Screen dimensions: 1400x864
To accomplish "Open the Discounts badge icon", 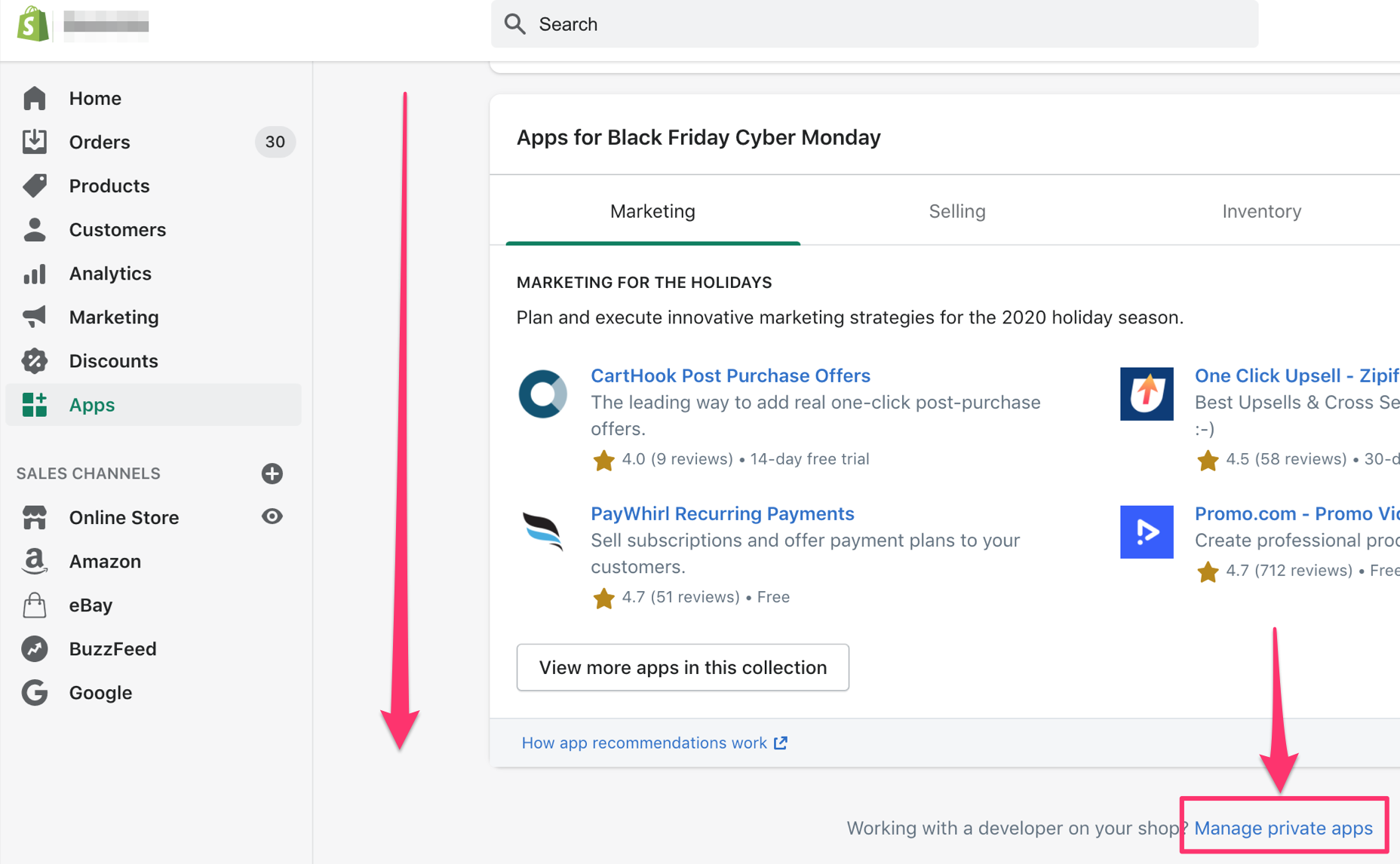I will [35, 361].
